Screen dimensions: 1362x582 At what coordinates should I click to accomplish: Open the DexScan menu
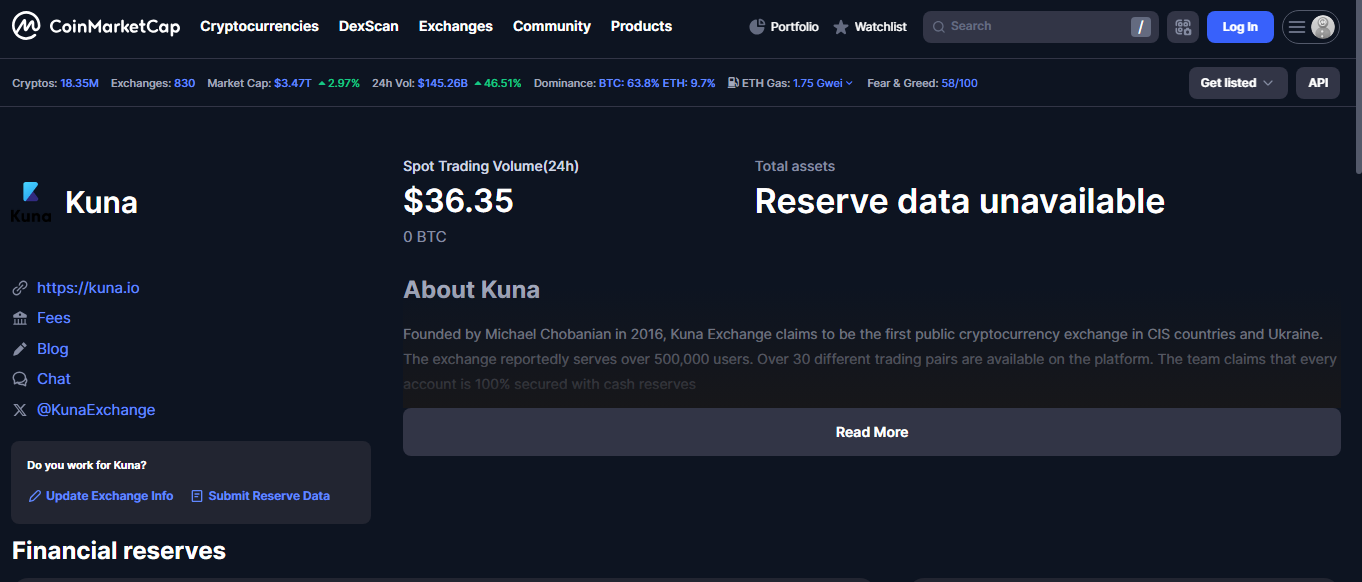pyautogui.click(x=369, y=26)
